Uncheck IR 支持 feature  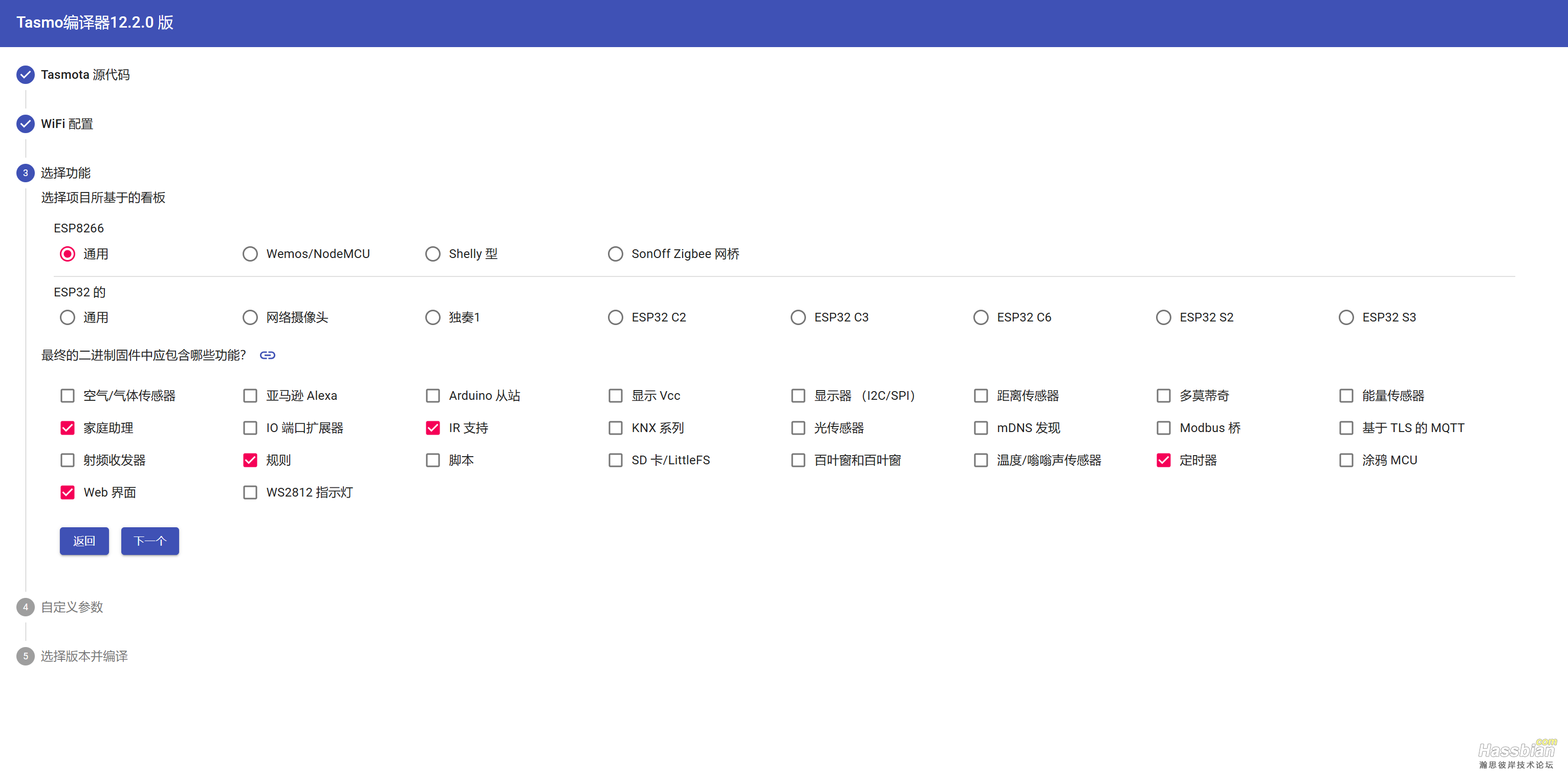tap(433, 428)
